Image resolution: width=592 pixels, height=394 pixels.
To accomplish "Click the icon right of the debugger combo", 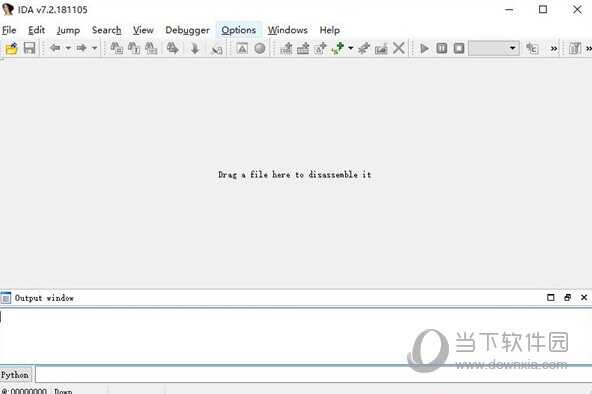I will click(x=532, y=48).
